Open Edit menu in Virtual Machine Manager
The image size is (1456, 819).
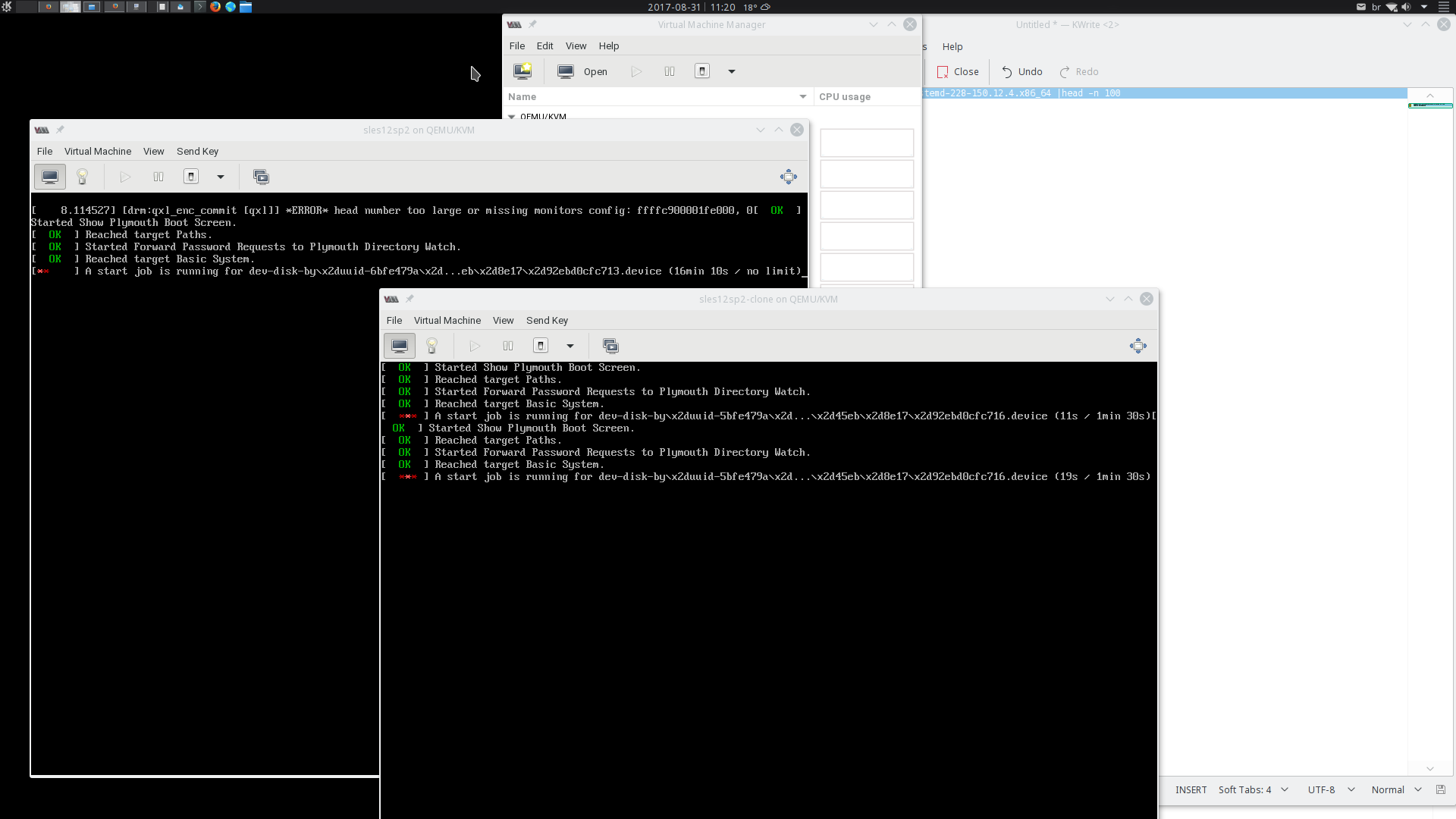(x=544, y=46)
